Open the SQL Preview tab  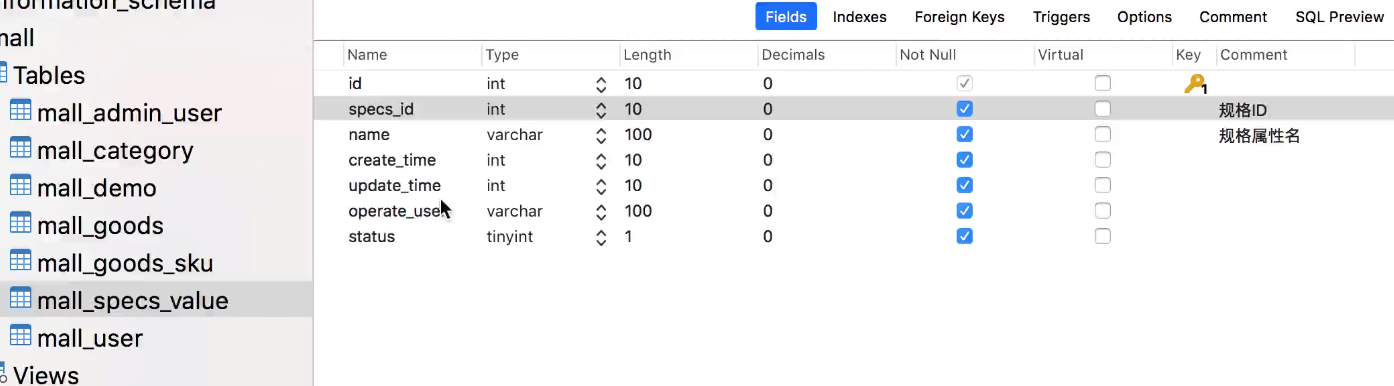1339,17
